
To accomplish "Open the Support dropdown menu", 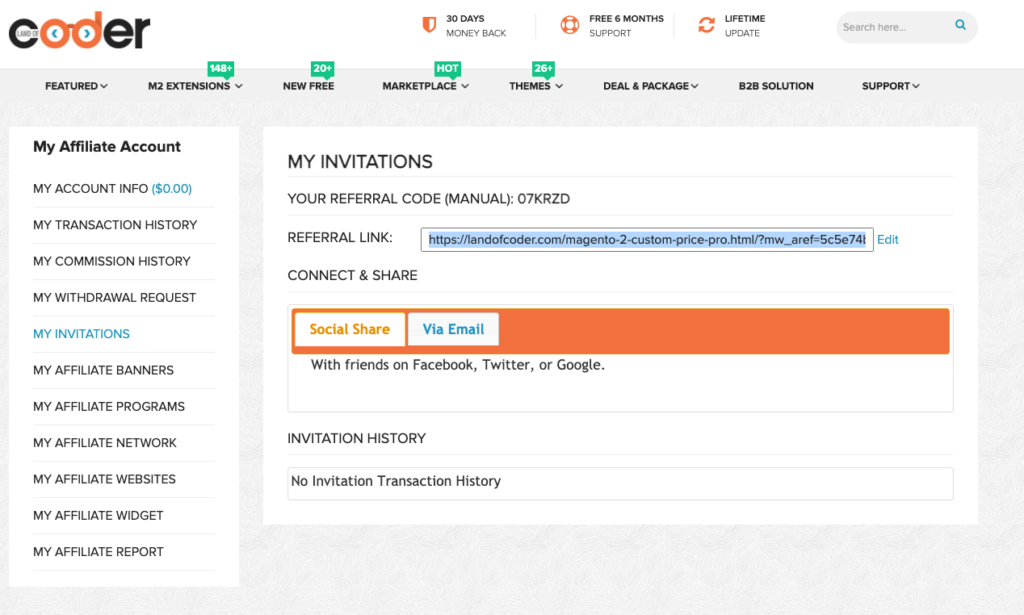I will [x=890, y=86].
